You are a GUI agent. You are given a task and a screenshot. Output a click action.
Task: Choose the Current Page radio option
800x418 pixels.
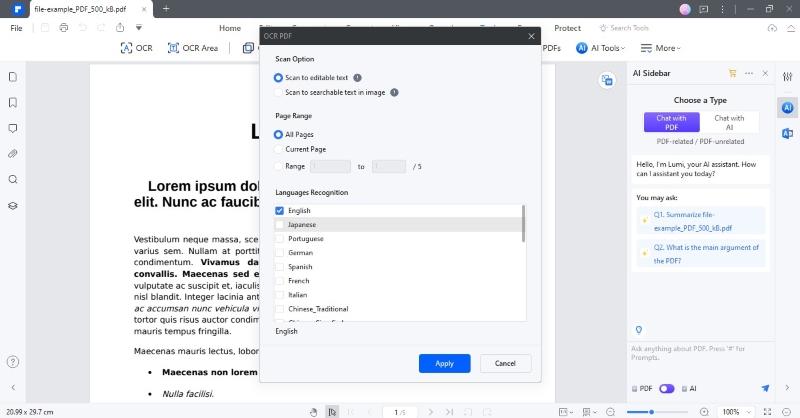tap(278, 149)
